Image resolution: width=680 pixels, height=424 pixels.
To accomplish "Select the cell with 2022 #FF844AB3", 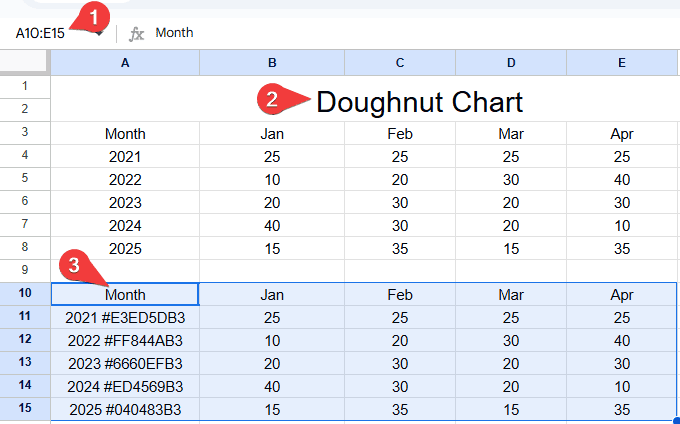I will tap(125, 340).
